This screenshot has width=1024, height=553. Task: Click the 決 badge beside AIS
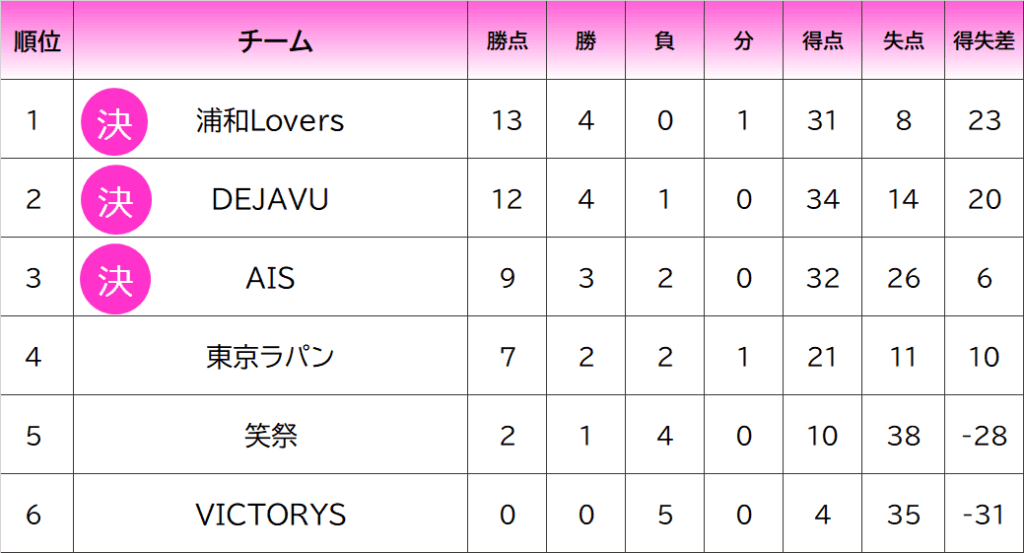point(115,279)
